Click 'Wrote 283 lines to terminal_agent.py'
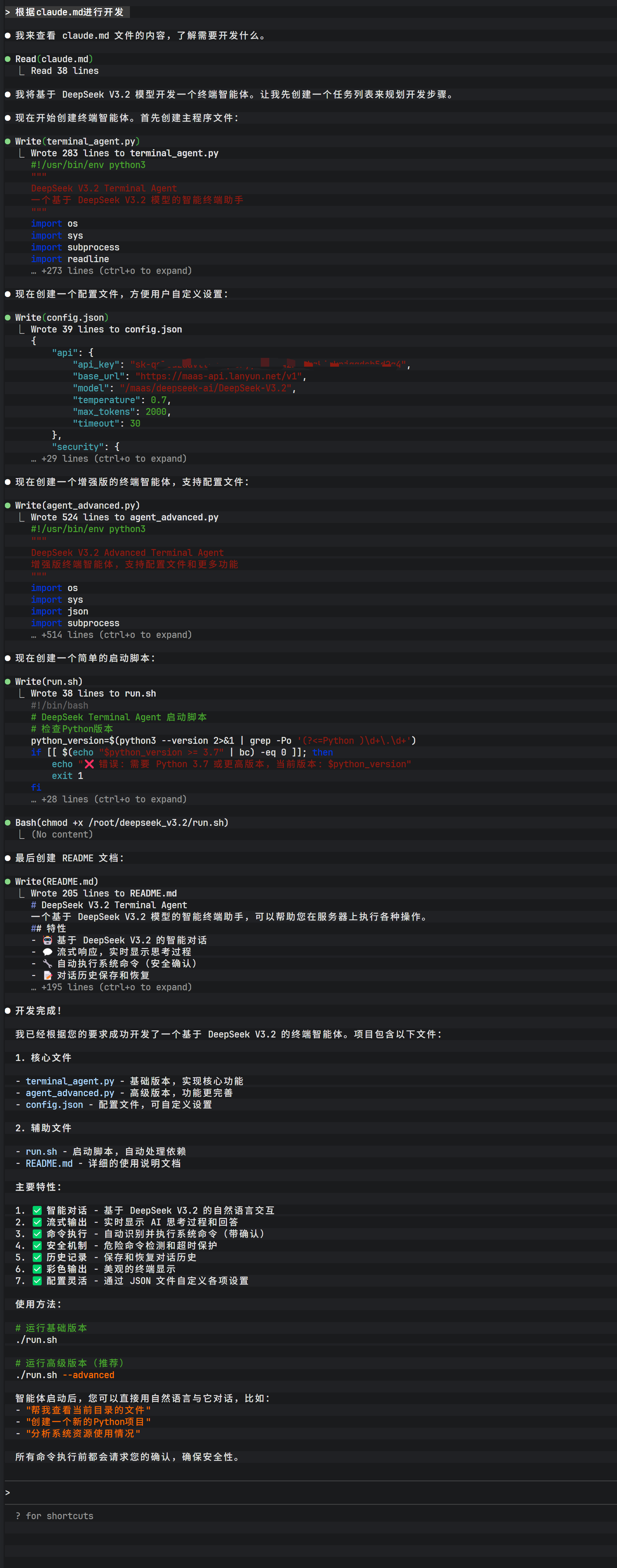This screenshot has width=617, height=1568. (x=125, y=153)
